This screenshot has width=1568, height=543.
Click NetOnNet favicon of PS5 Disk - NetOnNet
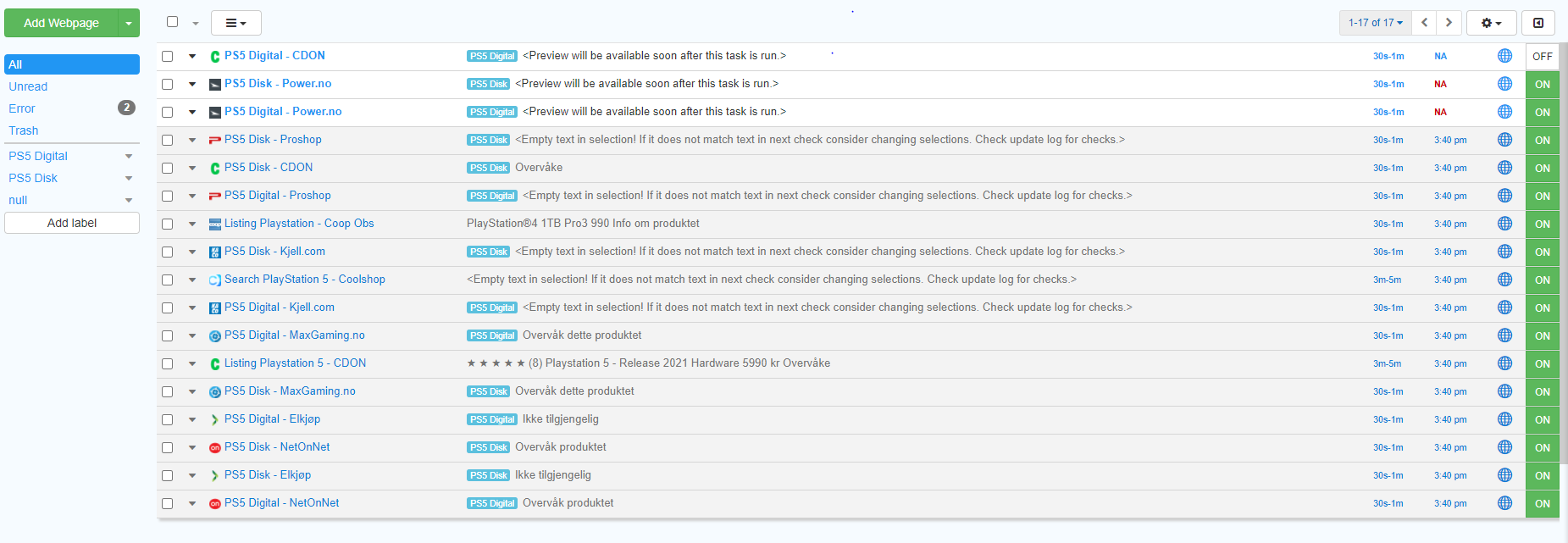click(215, 447)
